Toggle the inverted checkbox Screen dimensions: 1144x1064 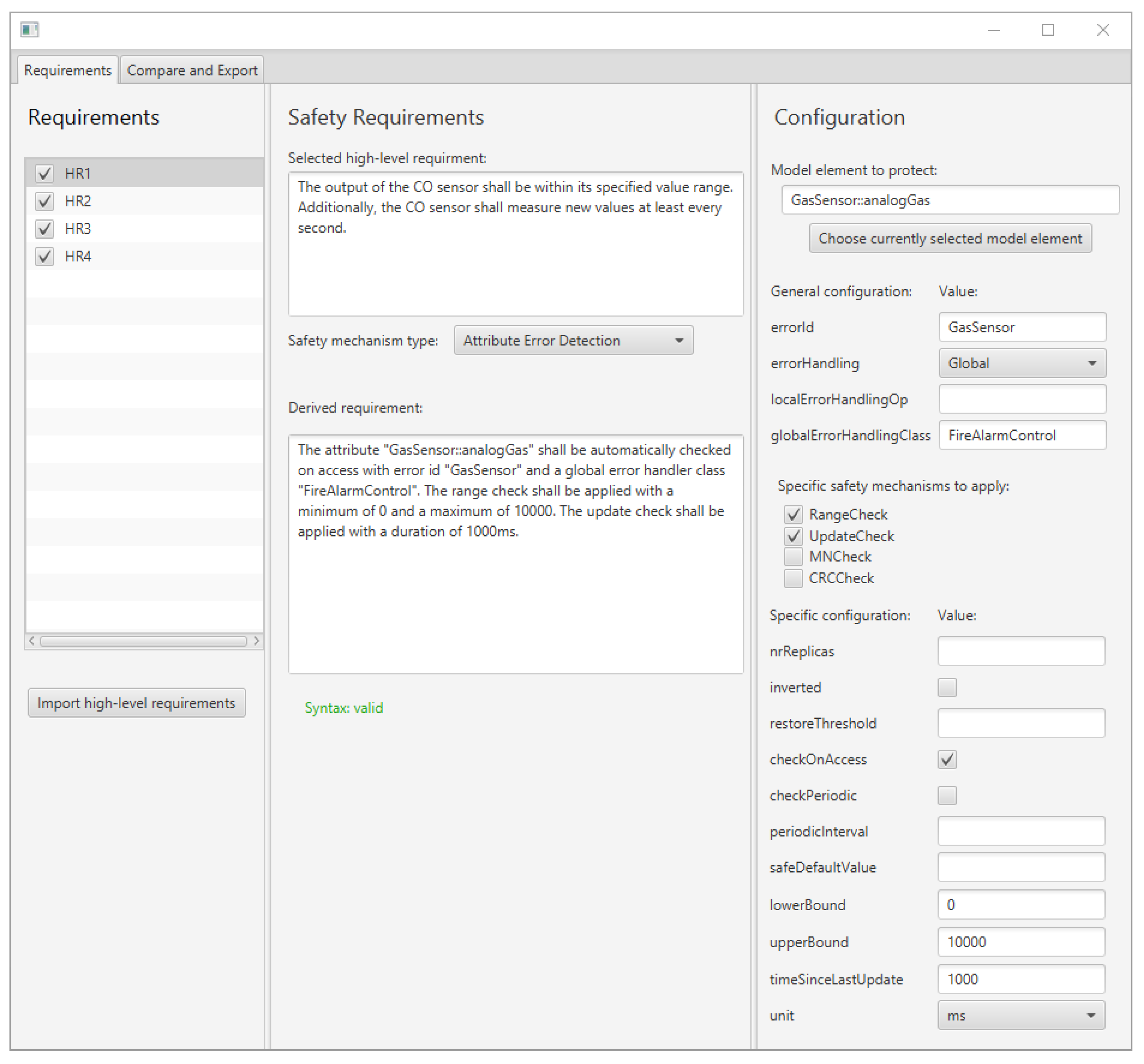(x=947, y=687)
